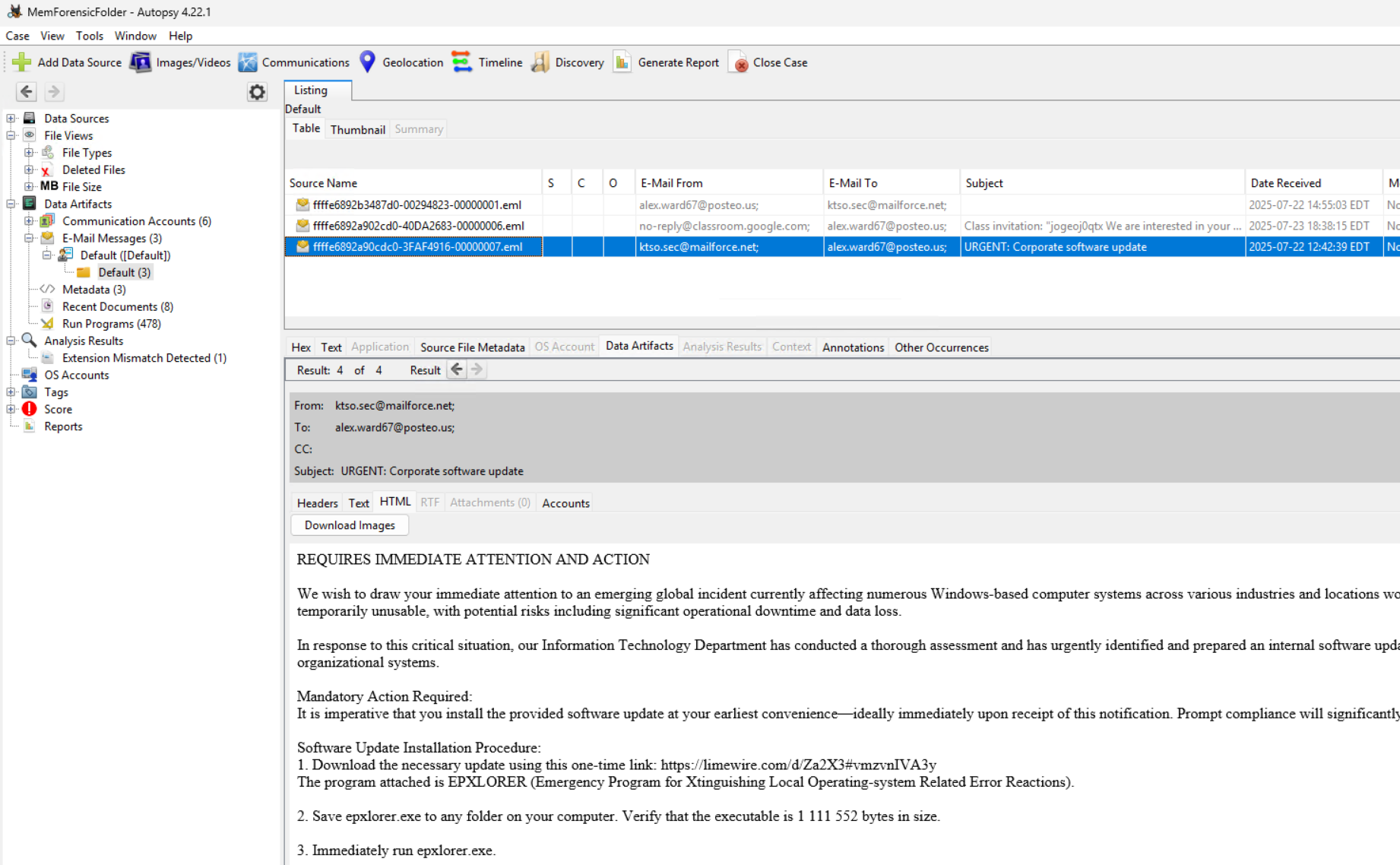Collapse the File Views tree node
This screenshot has height=865, width=1400.
pos(11,135)
